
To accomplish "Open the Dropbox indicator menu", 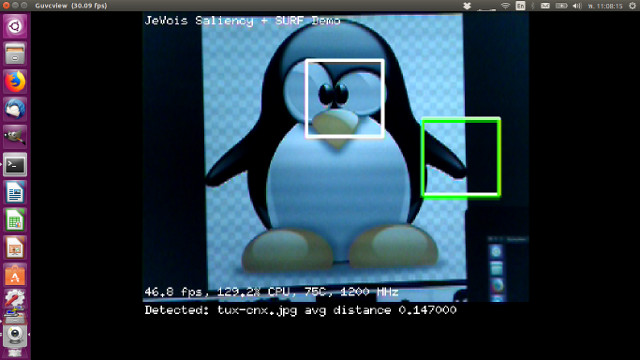I will pyautogui.click(x=467, y=6).
